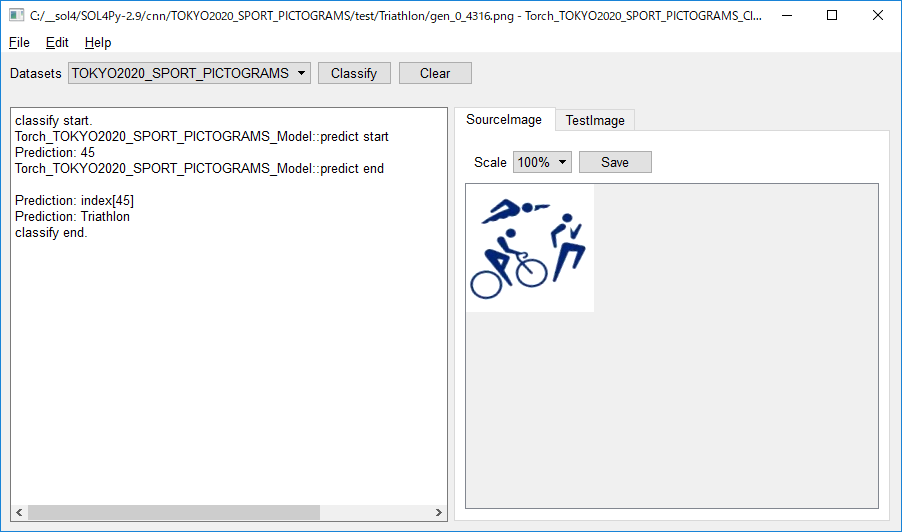The image size is (902, 532).
Task: Click the horizontal scrollbar right arrow
Action: [439, 512]
